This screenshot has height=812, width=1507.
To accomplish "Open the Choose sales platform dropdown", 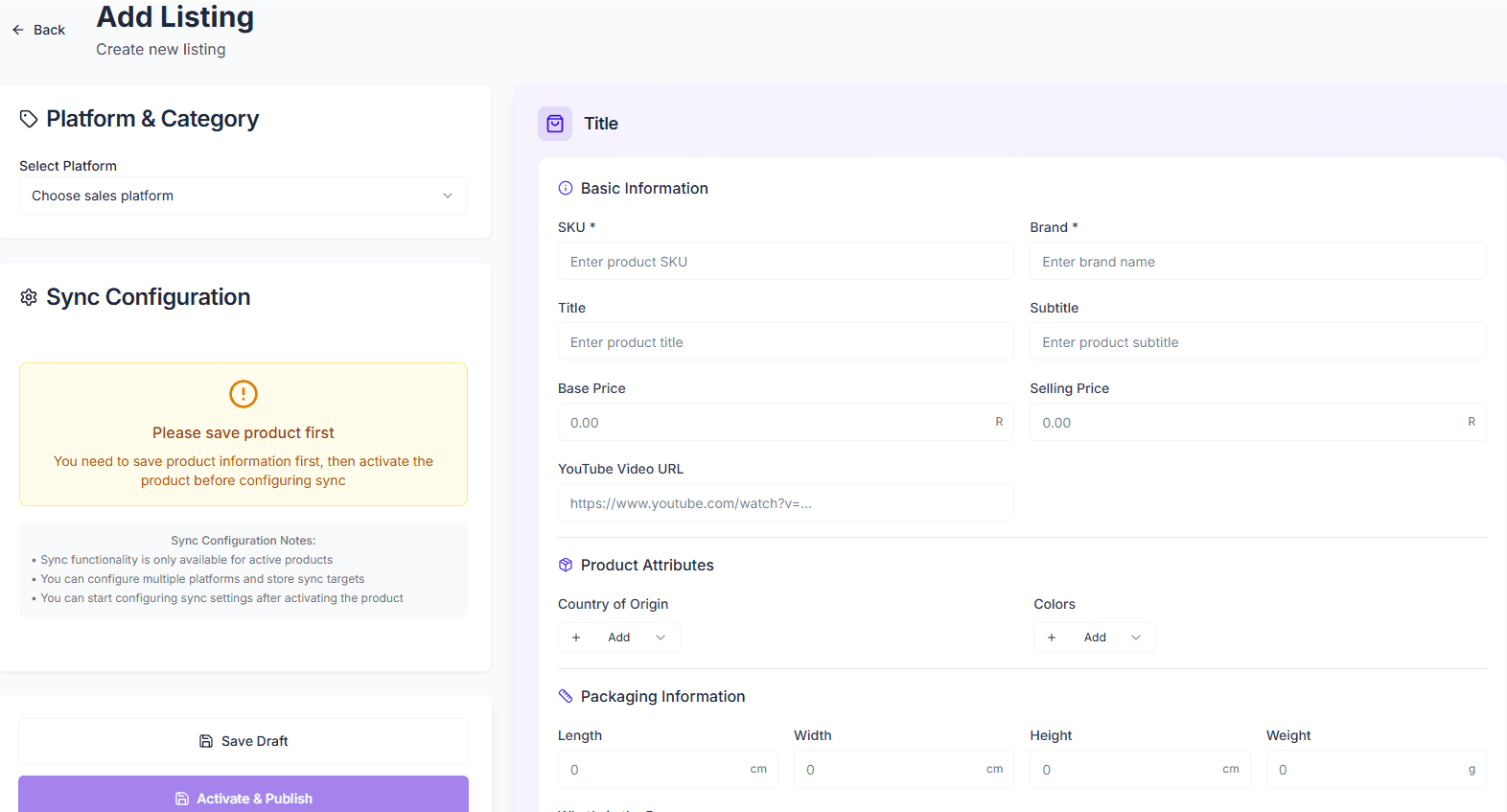I will click(x=243, y=196).
